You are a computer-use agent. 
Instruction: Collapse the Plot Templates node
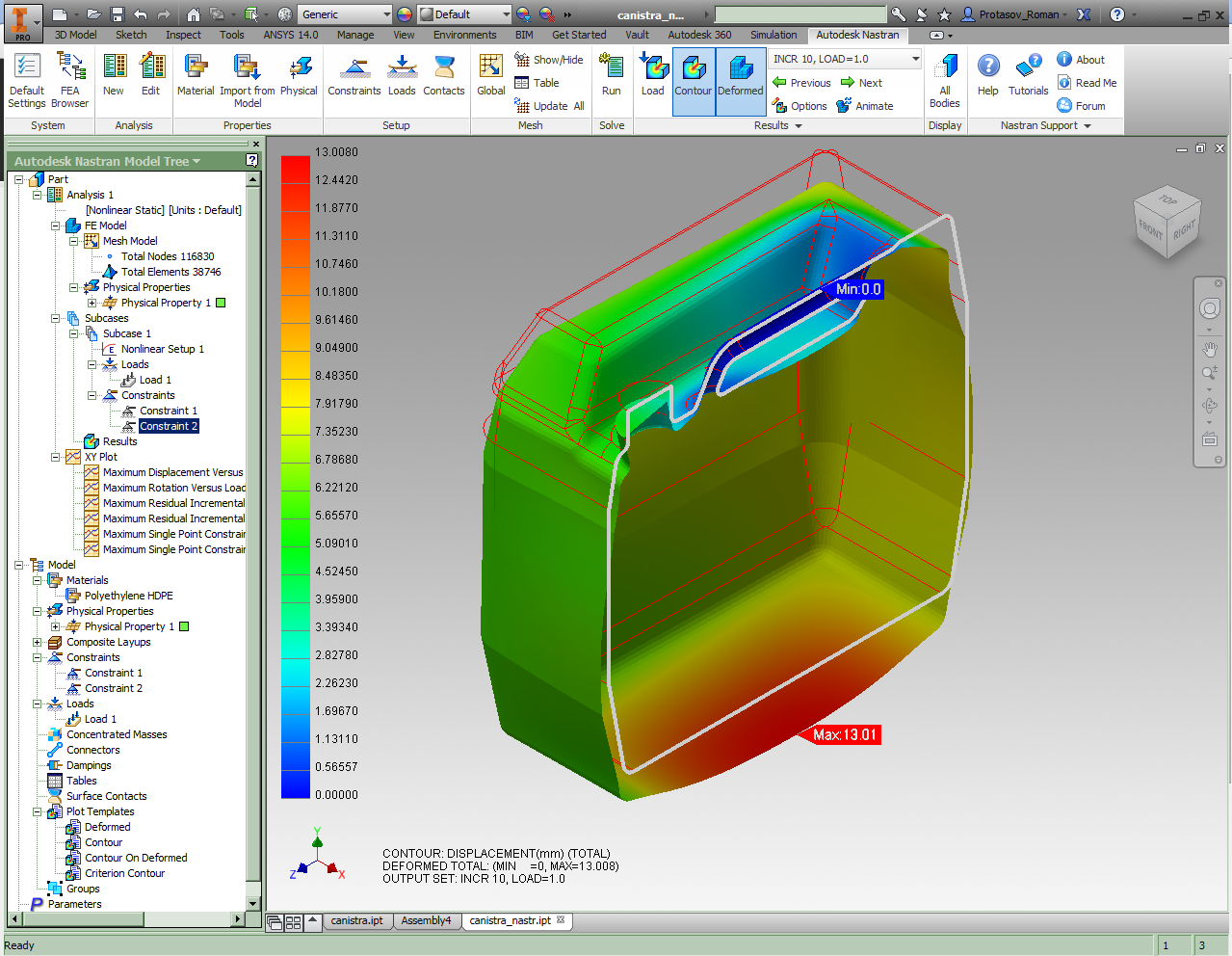[37, 811]
